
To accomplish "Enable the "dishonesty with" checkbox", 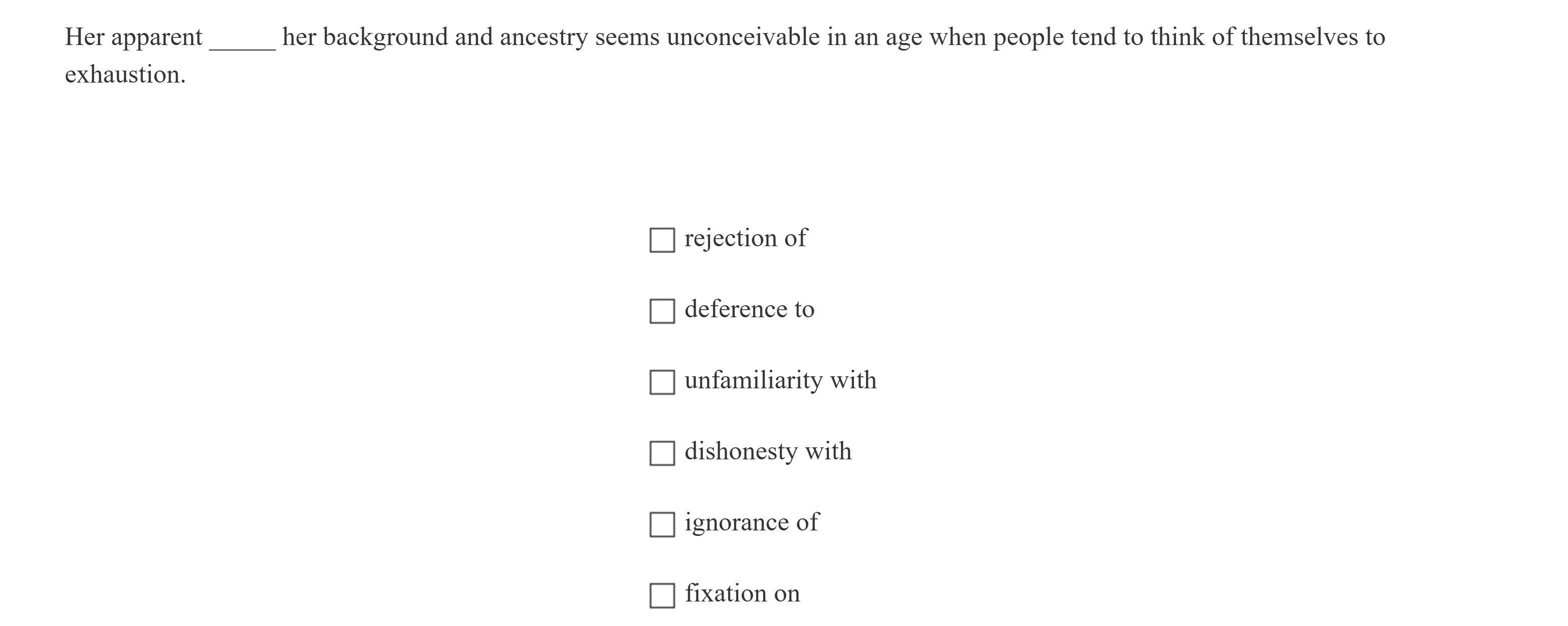I will (x=662, y=453).
